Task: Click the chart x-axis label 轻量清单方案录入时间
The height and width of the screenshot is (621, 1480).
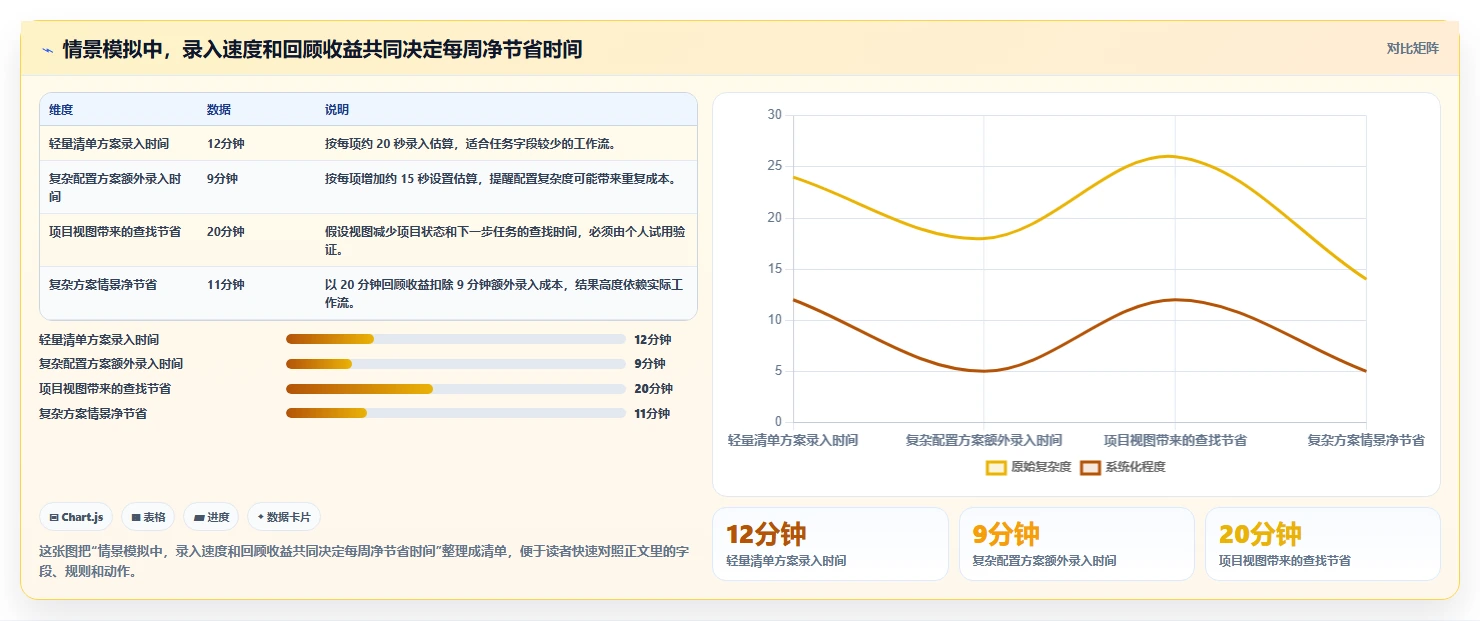Action: click(793, 440)
